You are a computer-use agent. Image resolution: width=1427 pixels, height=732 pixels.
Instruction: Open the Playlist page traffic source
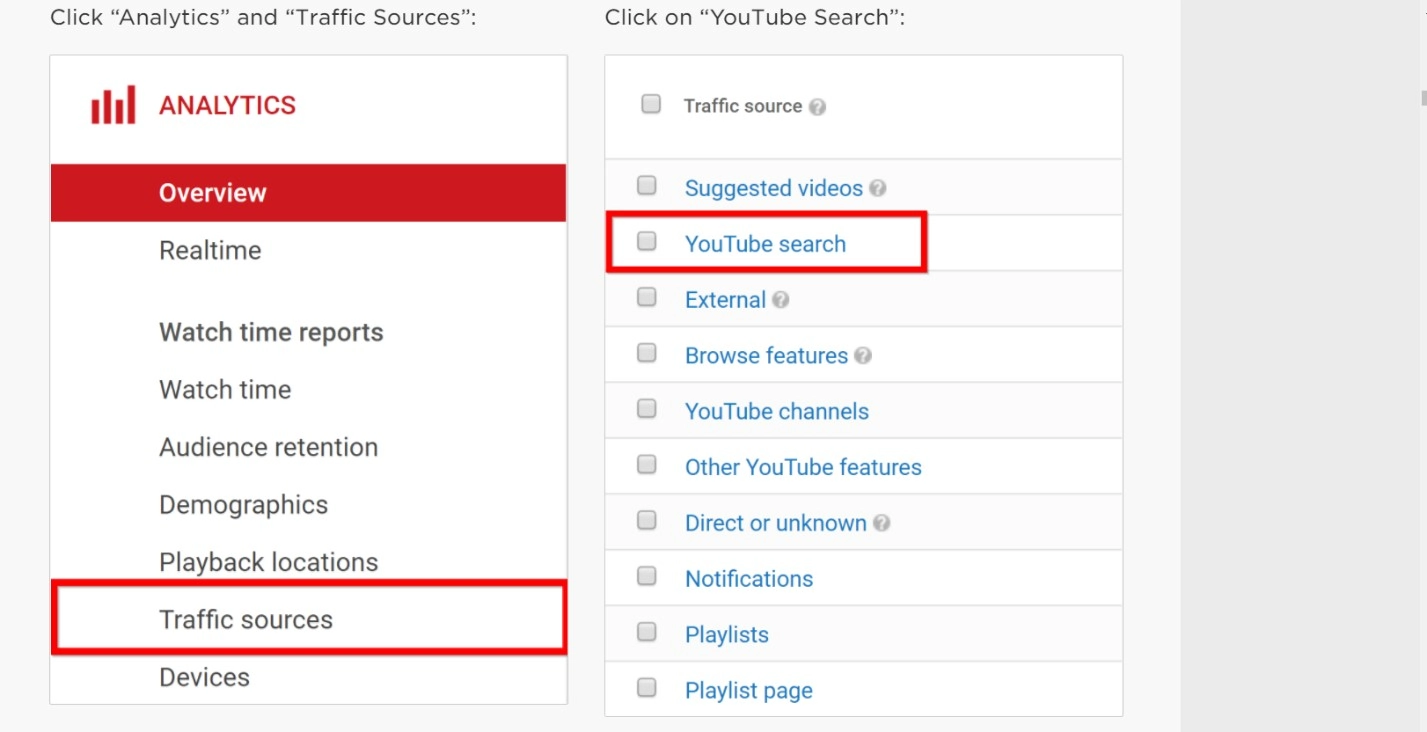(x=748, y=690)
